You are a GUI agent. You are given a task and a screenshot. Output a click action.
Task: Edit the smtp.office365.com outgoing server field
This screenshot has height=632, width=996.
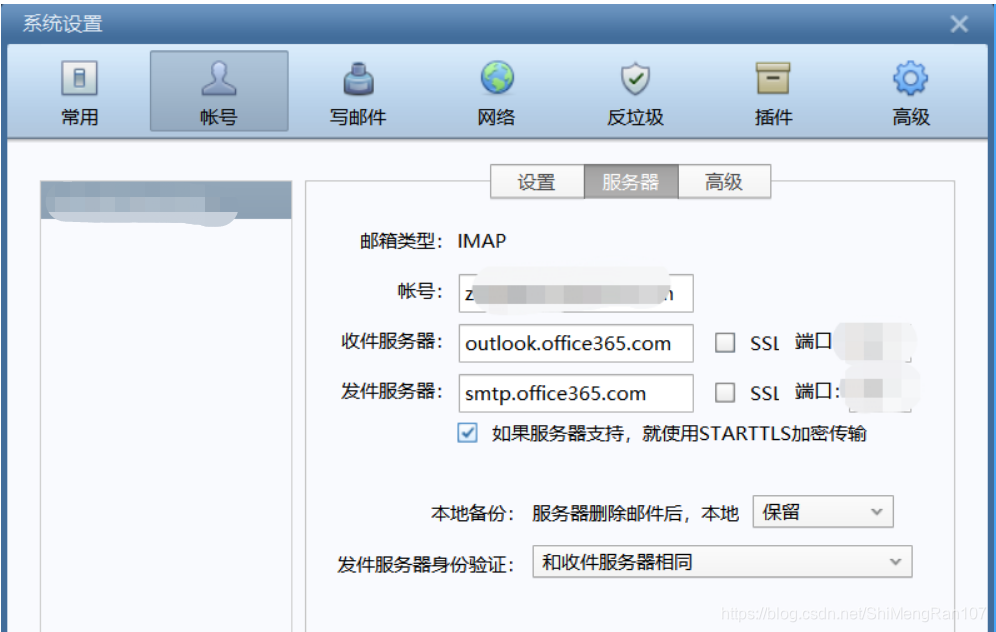(576, 393)
